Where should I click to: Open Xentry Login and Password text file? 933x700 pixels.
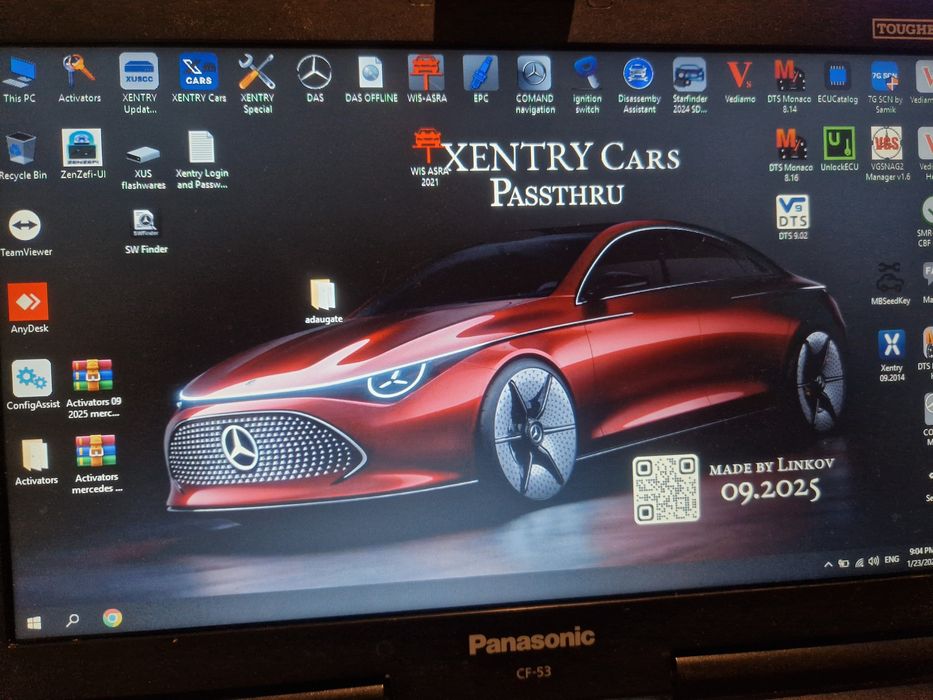coord(202,160)
